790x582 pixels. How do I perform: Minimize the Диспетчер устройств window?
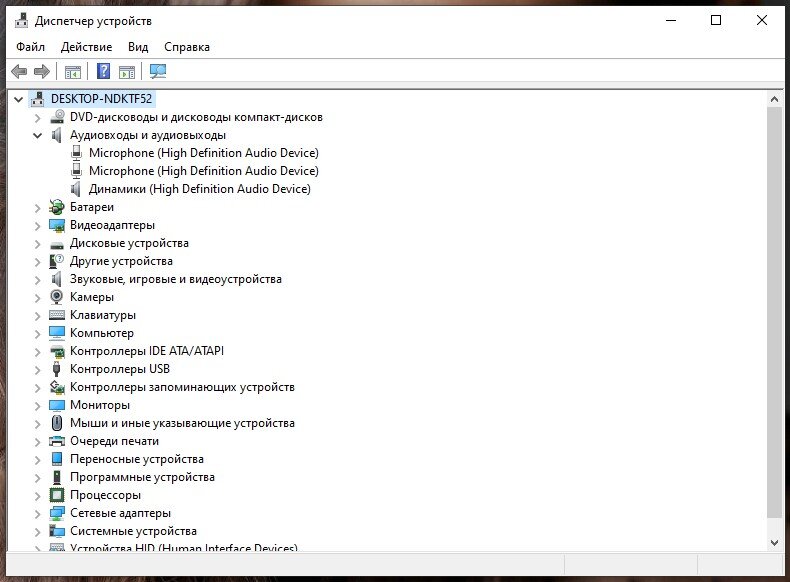(x=671, y=20)
